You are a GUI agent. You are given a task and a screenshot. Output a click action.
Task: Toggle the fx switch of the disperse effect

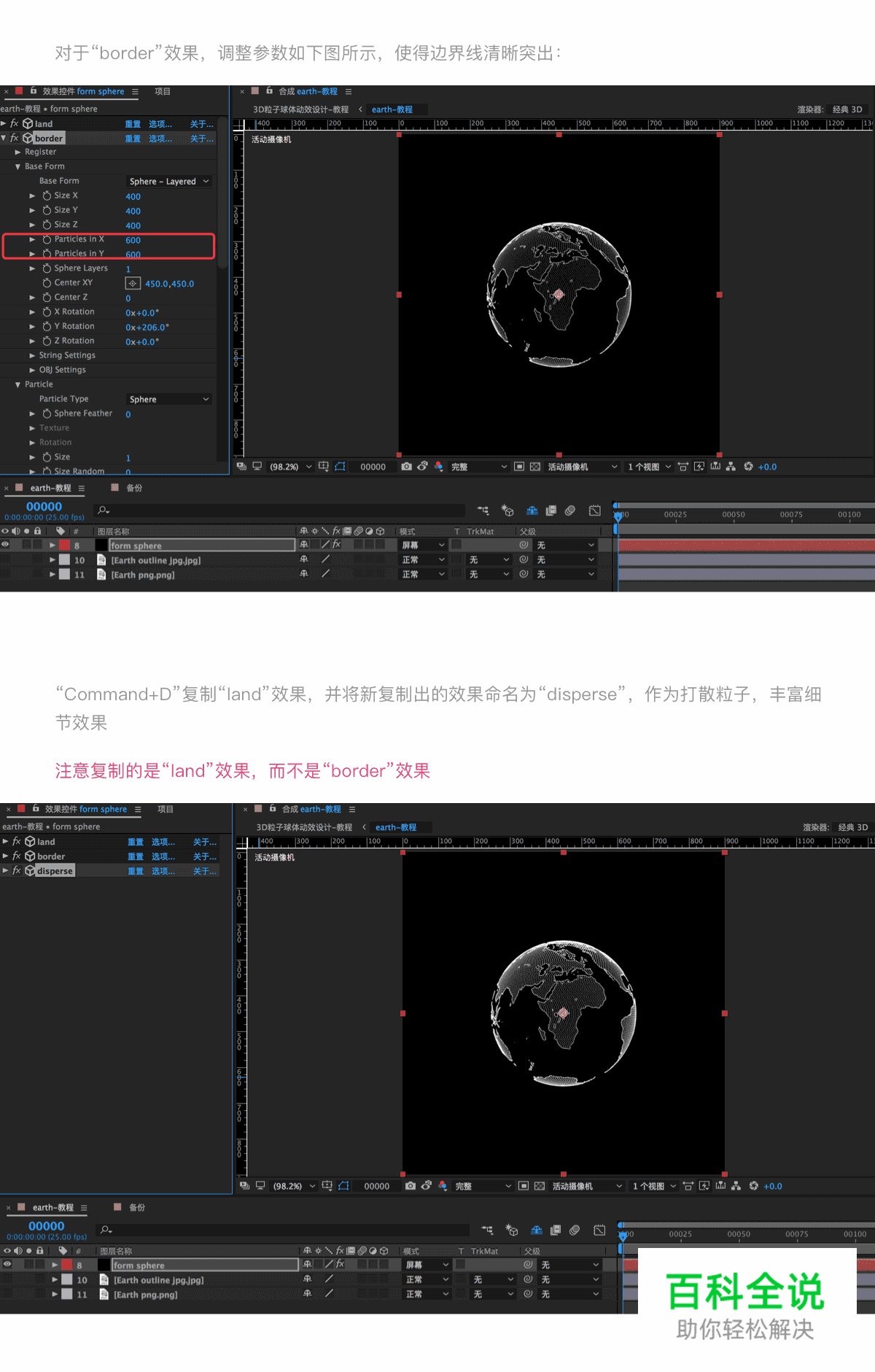tap(17, 871)
